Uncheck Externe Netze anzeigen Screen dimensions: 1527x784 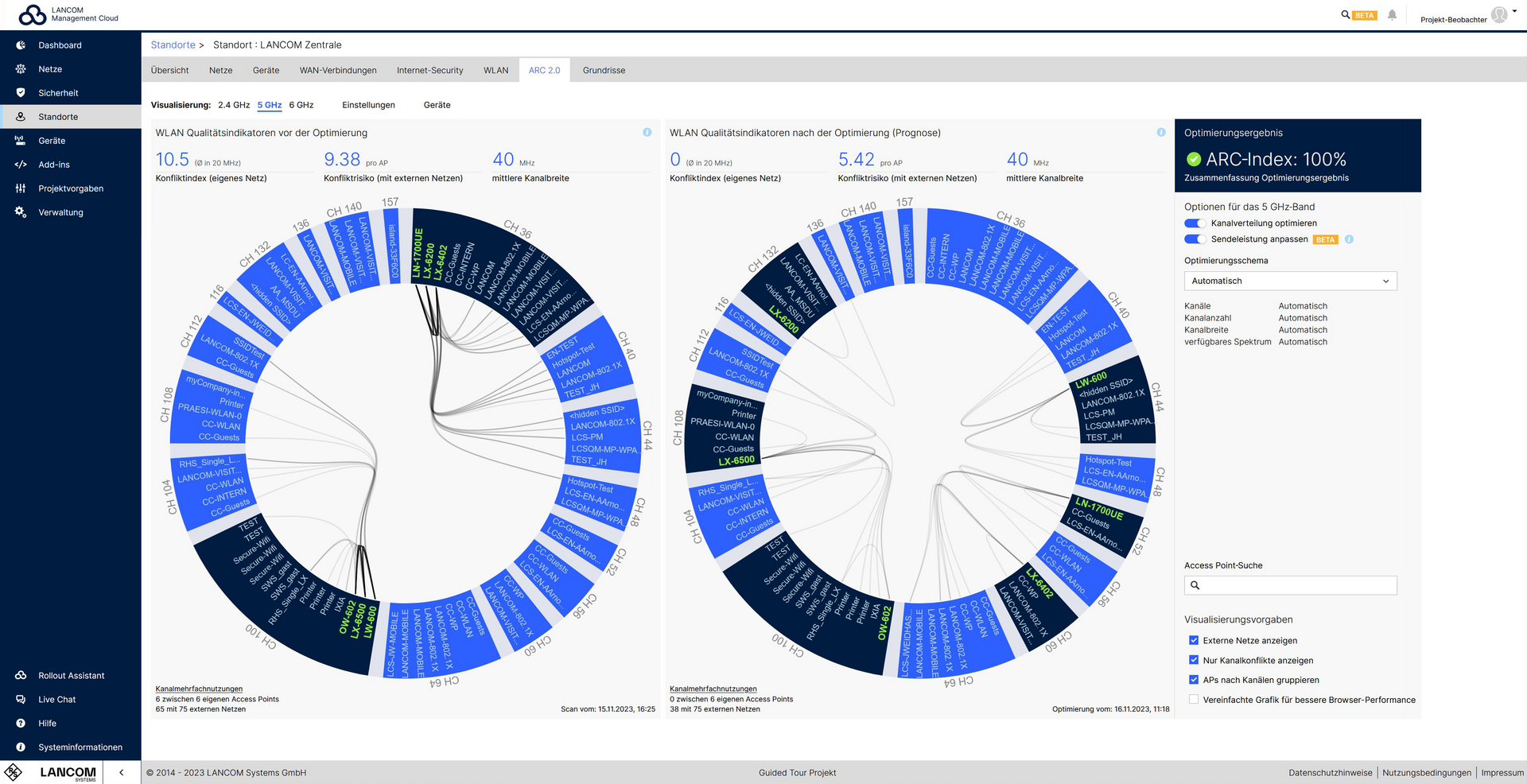tap(1194, 641)
